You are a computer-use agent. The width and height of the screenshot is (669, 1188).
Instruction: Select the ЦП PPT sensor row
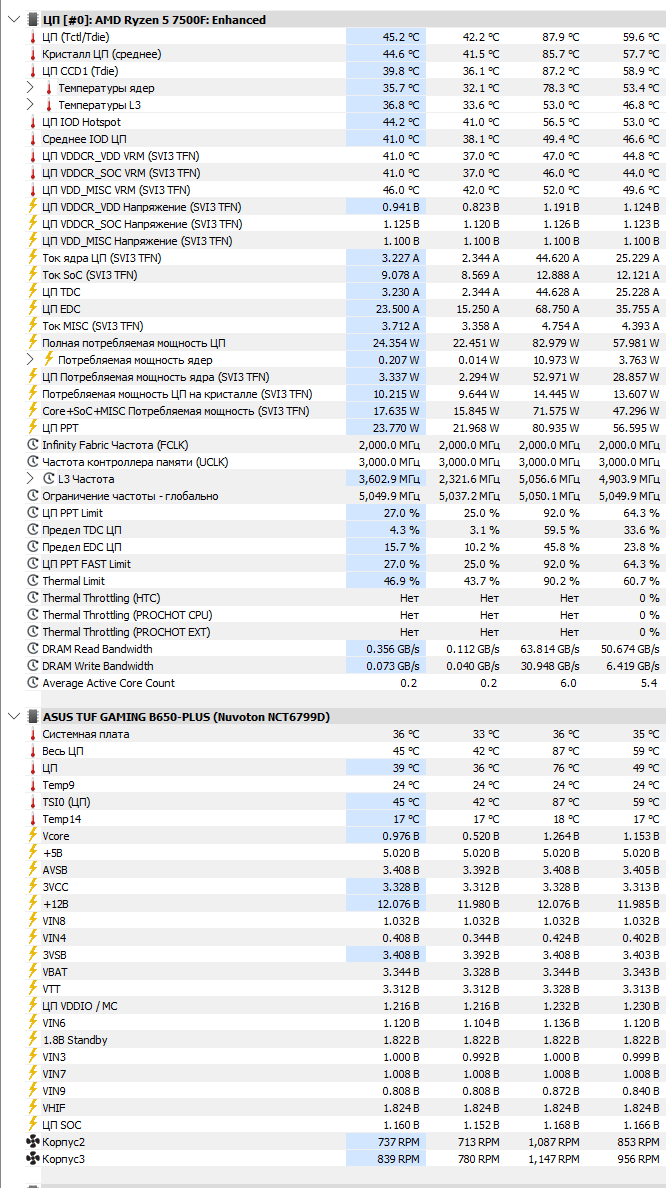click(345, 428)
